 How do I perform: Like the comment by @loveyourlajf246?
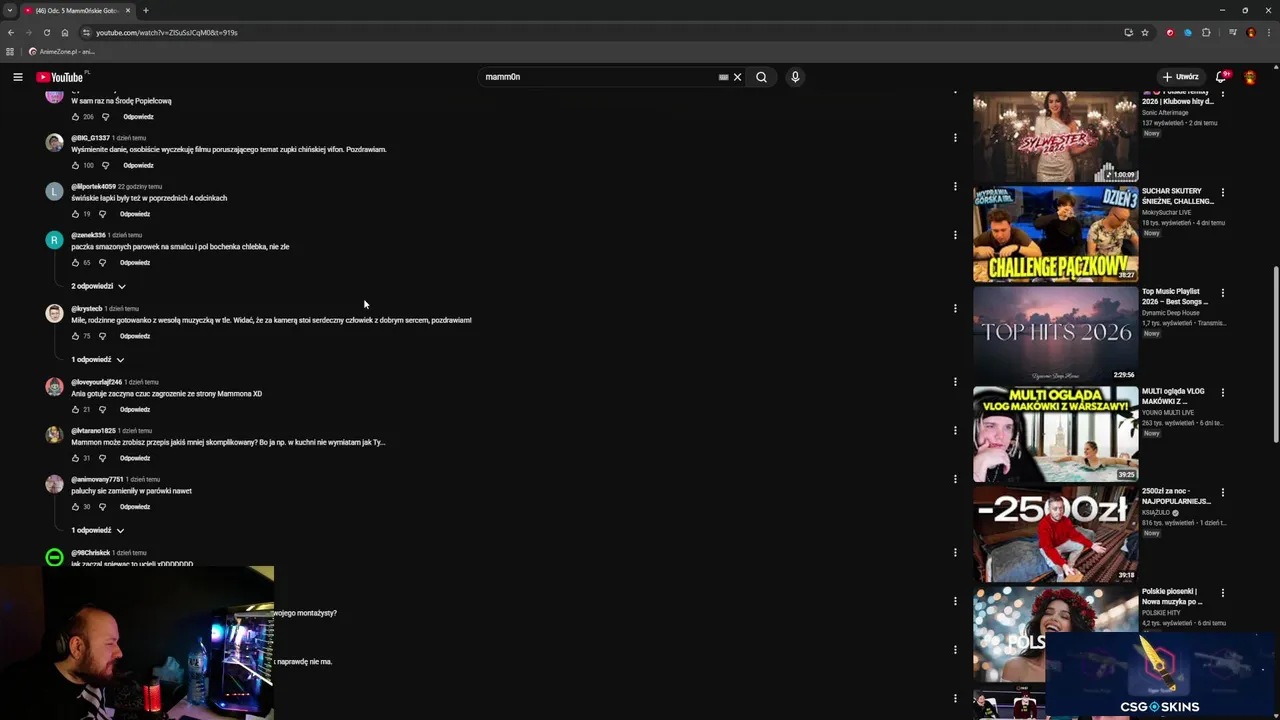[x=75, y=409]
